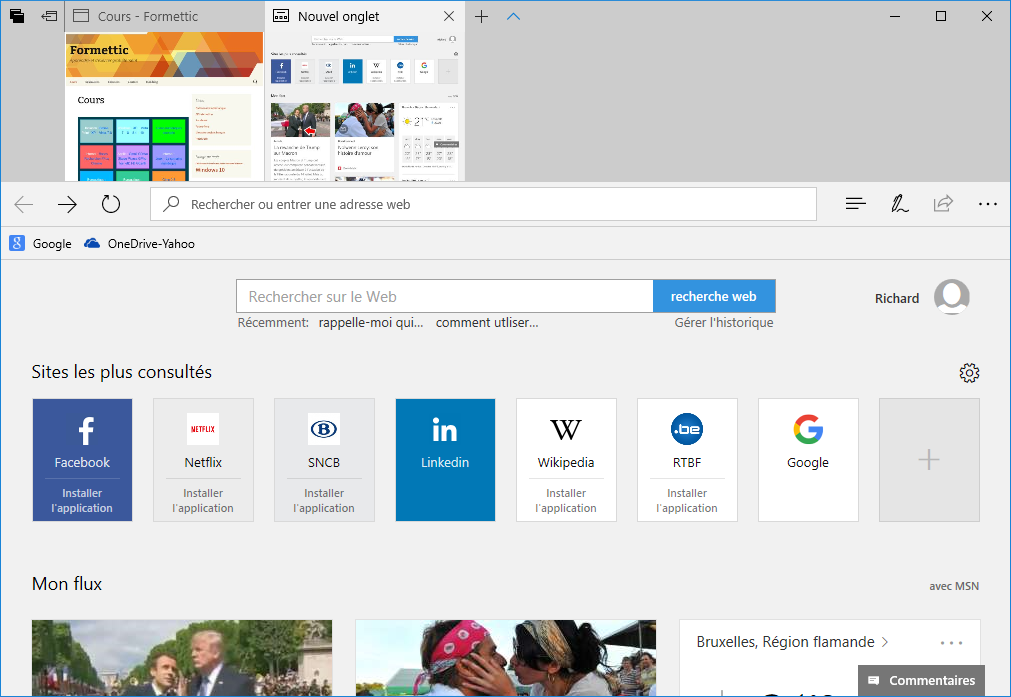Viewport: 1011px width, 697px height.
Task: Click the Richard account name
Action: [896, 298]
